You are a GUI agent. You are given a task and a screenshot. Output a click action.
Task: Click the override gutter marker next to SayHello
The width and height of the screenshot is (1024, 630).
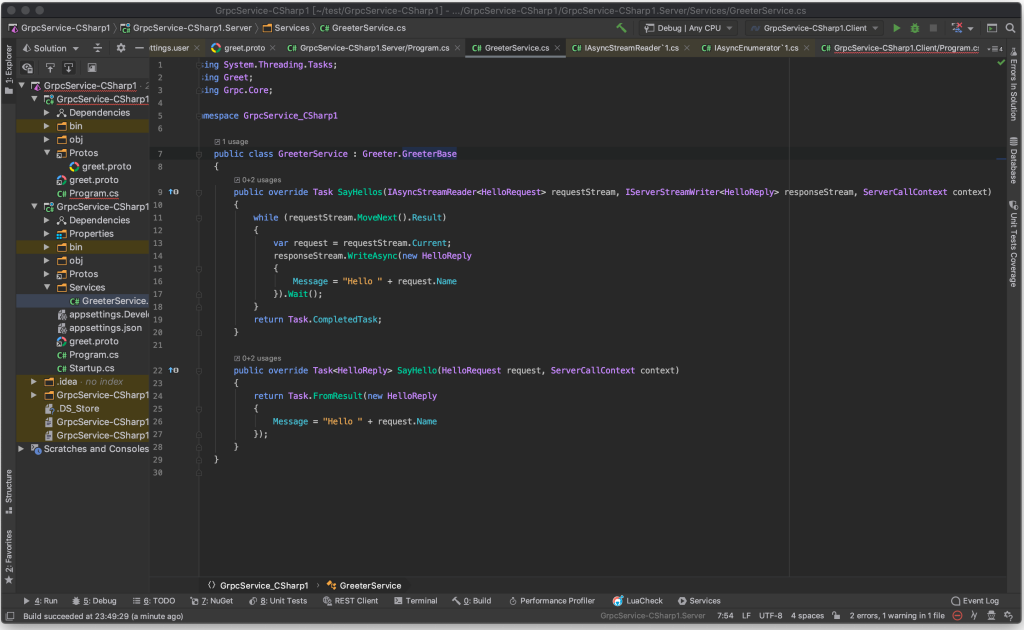[x=174, y=370]
